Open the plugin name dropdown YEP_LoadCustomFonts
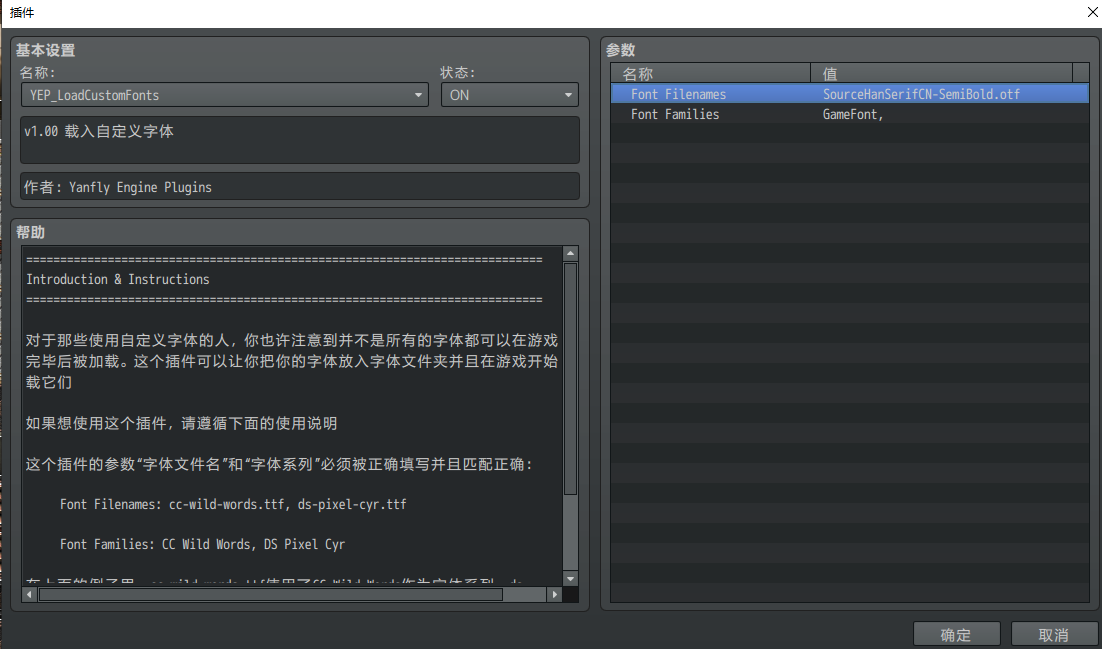Screen dimensions: 1102x649 coord(224,95)
